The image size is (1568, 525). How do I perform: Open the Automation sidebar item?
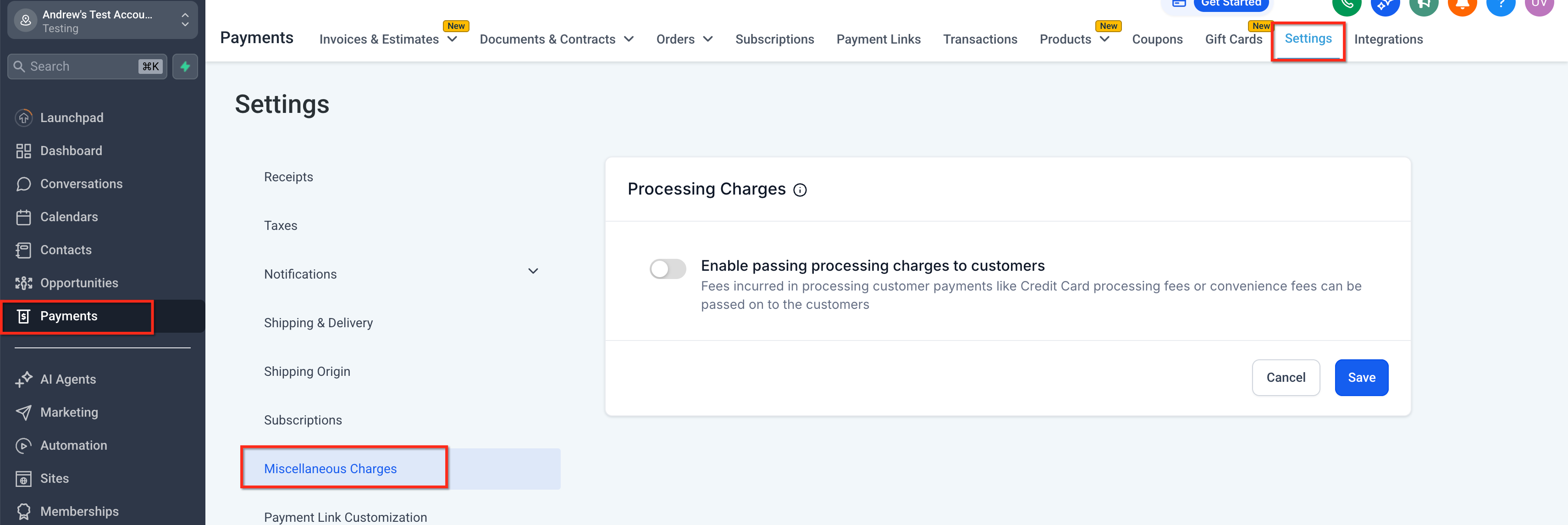pyautogui.click(x=73, y=445)
